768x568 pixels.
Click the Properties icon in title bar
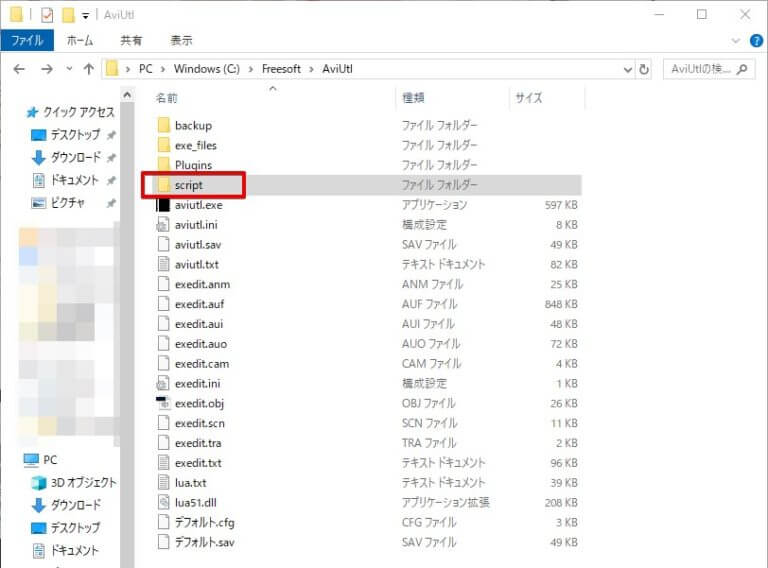click(46, 15)
